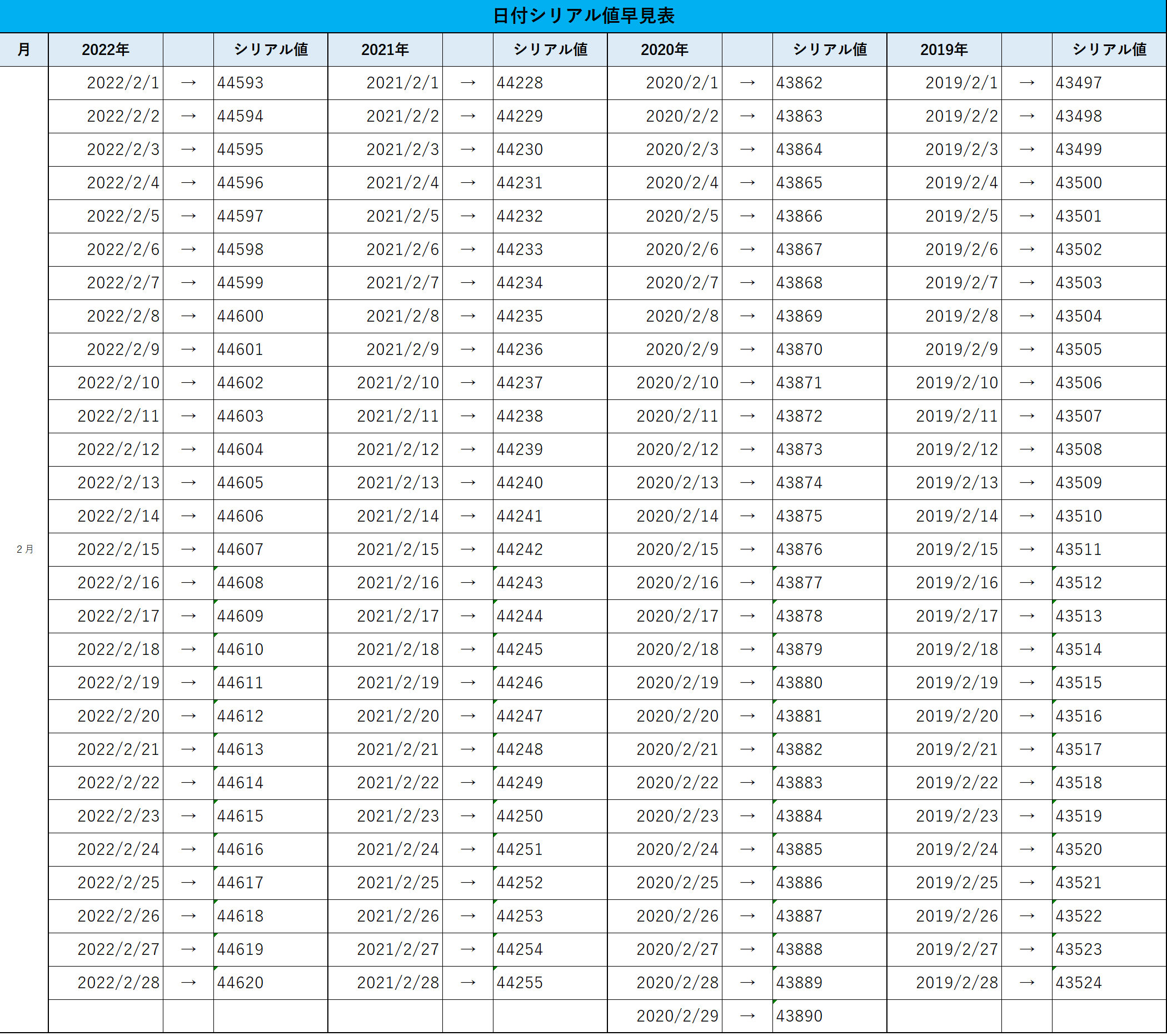Select serial value 44228

pyautogui.click(x=550, y=83)
